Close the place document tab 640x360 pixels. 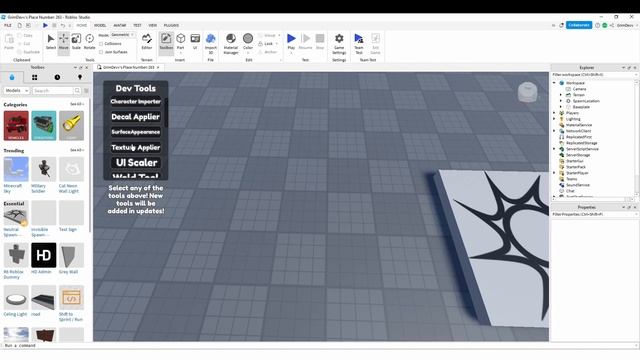point(158,67)
